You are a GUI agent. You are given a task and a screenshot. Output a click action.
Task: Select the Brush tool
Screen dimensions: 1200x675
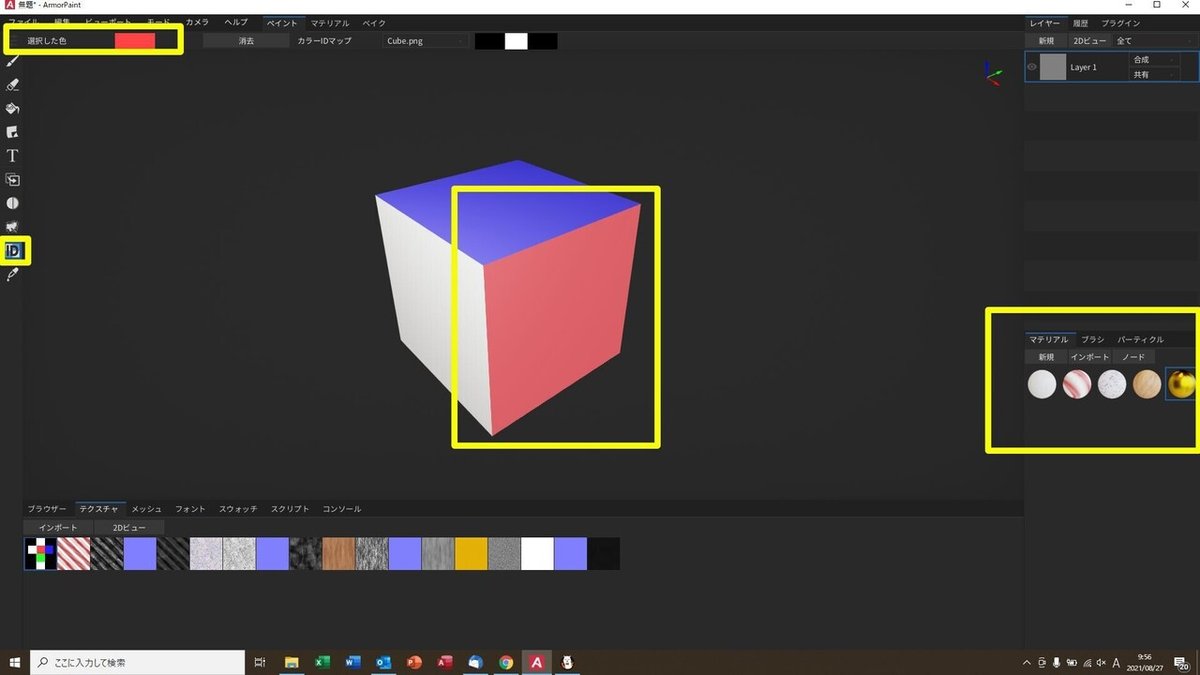[x=13, y=62]
